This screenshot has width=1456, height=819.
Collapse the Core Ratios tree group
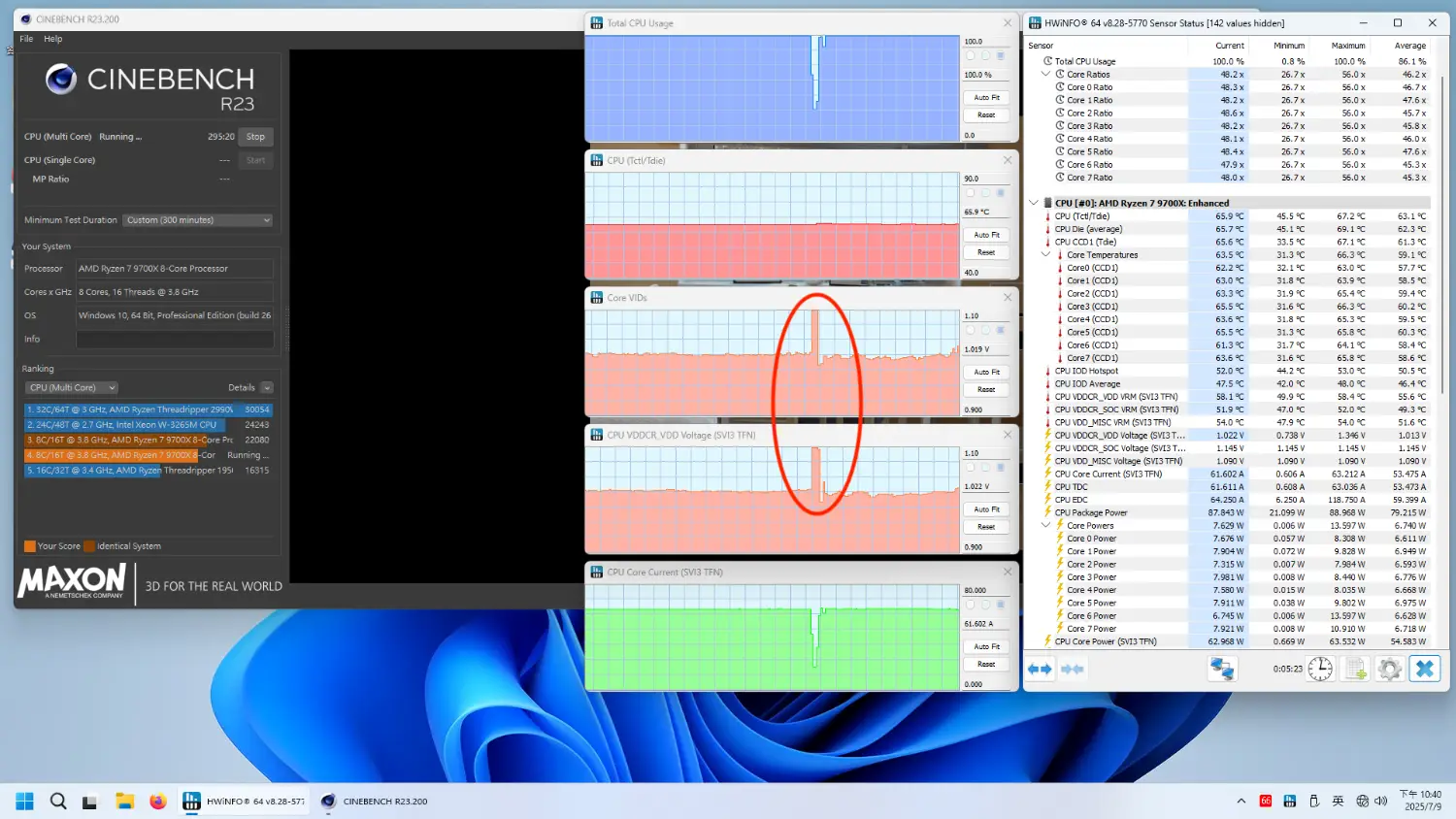[1045, 74]
